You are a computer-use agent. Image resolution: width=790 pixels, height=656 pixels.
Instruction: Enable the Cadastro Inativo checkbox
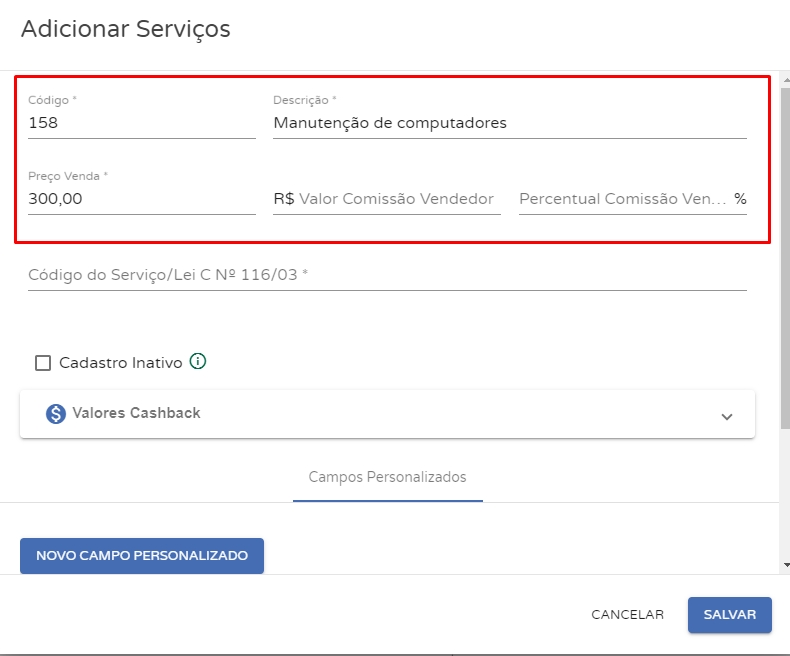[43, 363]
